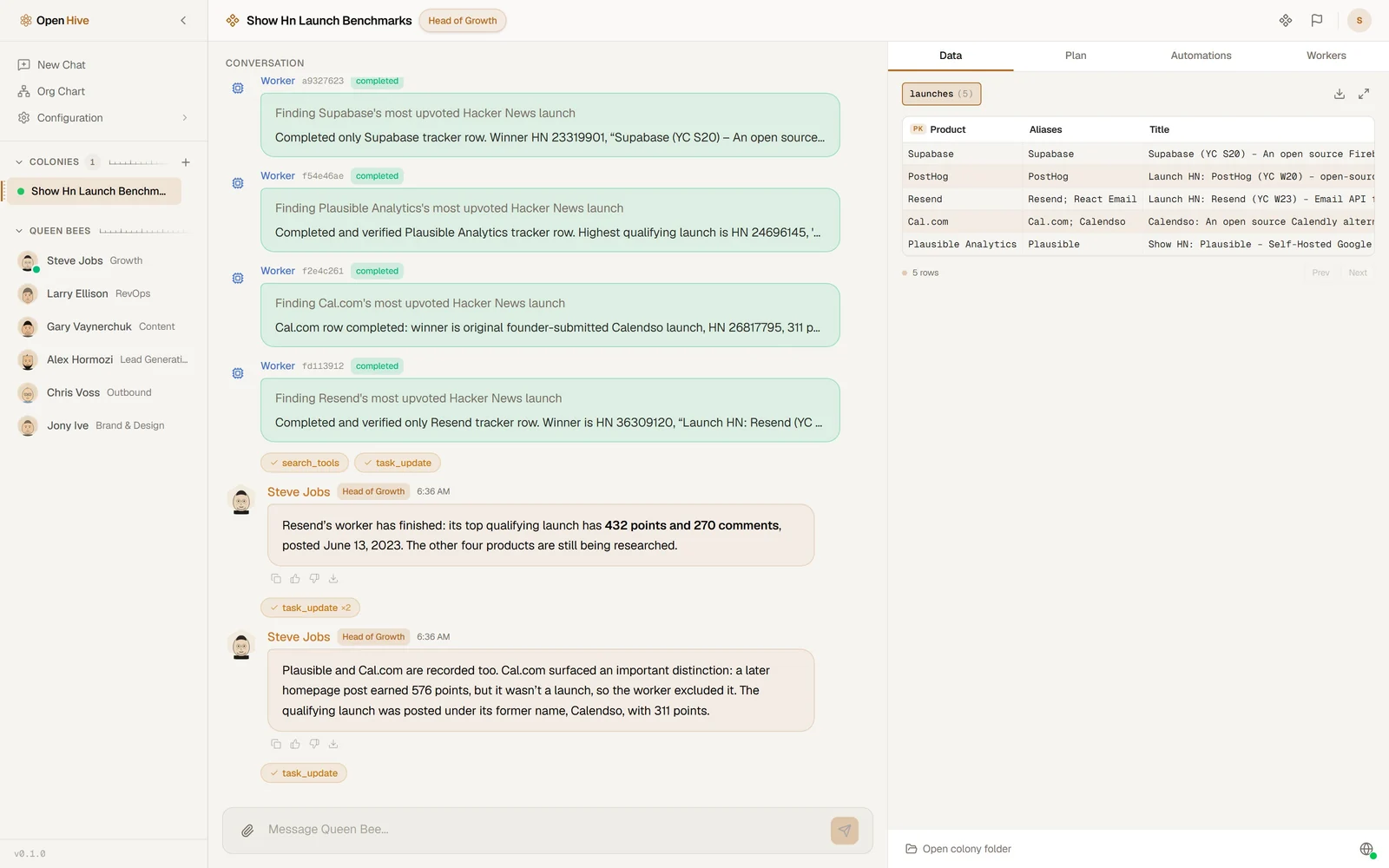
Task: Copy the Plausible and Cal.com message
Action: click(x=276, y=744)
